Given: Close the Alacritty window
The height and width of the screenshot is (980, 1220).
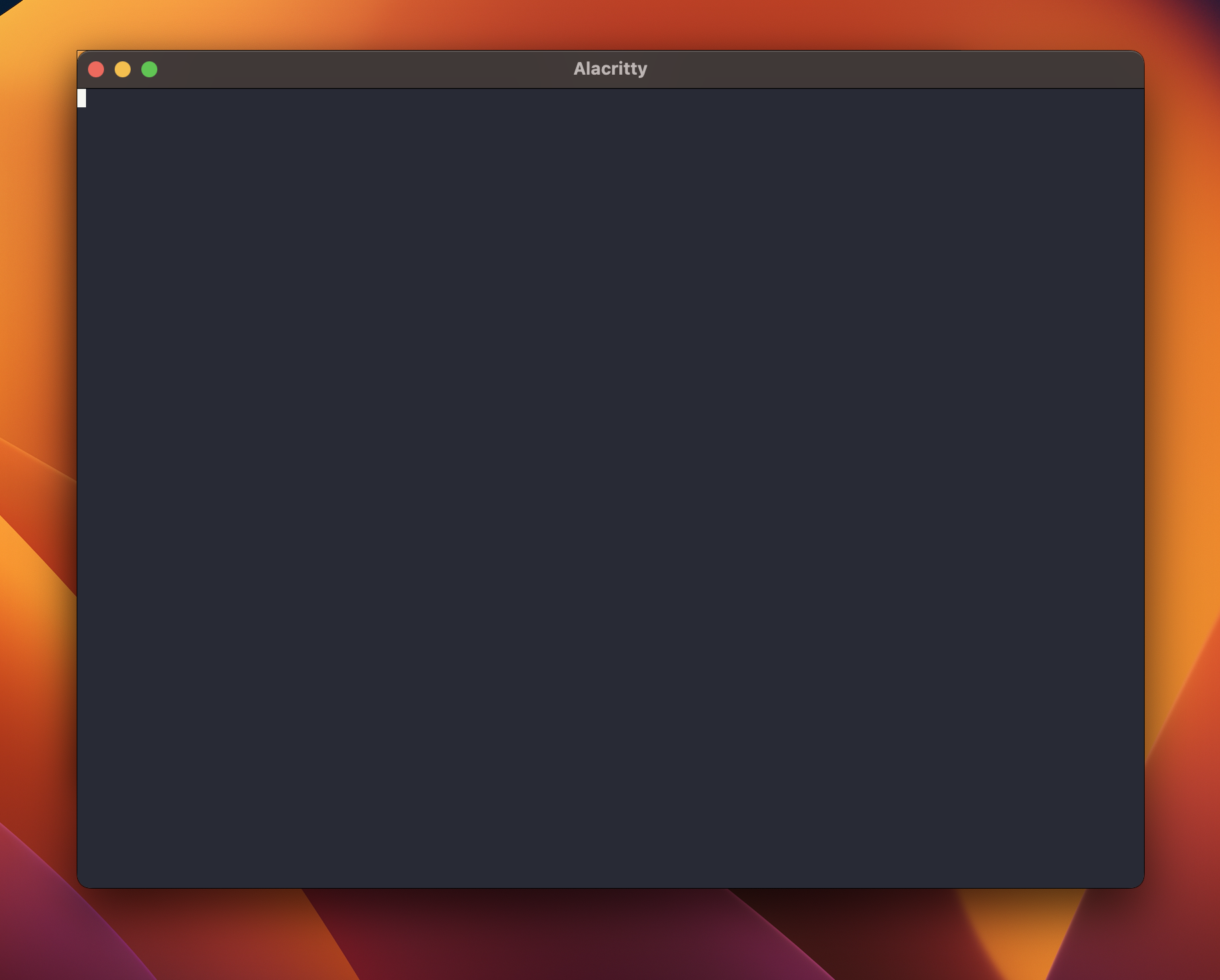Looking at the screenshot, I should click(x=96, y=69).
